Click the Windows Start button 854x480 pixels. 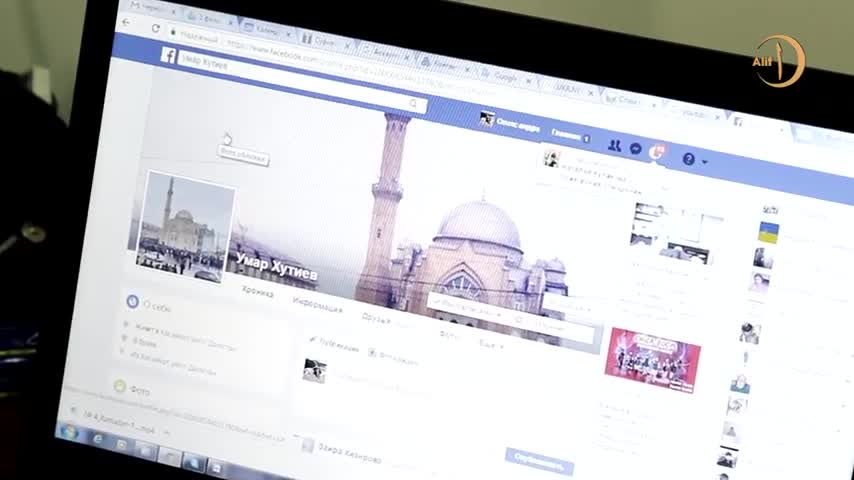point(69,433)
